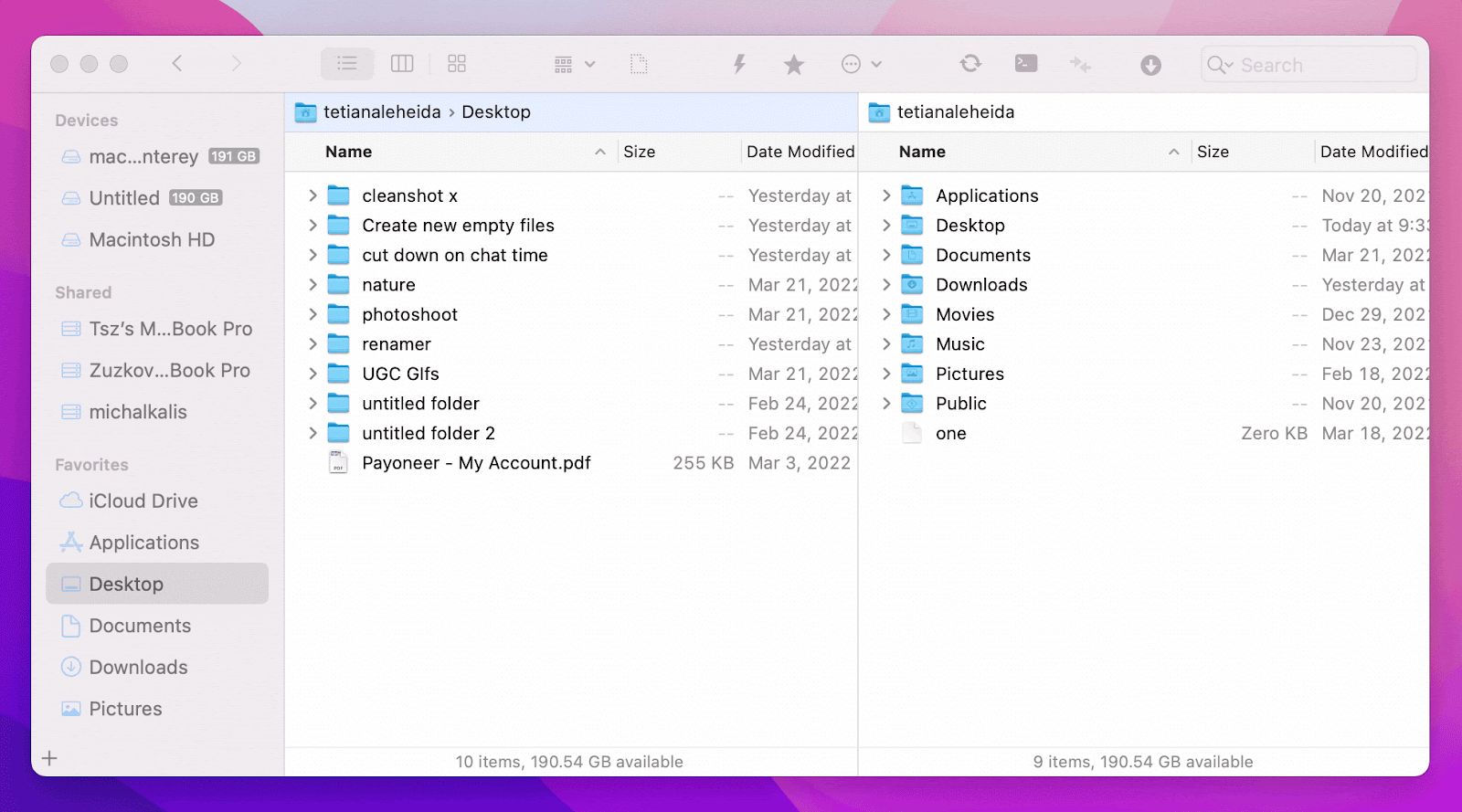
Task: Expand the nature folder
Action: pyautogui.click(x=313, y=285)
